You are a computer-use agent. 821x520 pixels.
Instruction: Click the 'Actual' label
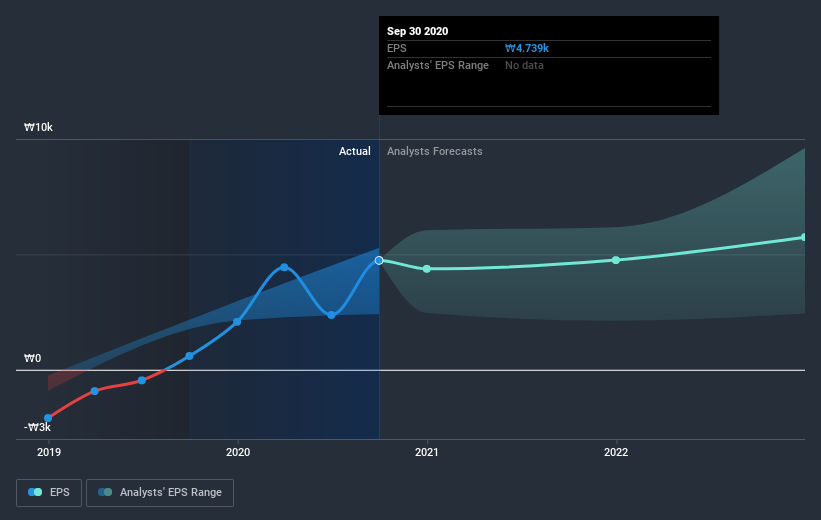click(354, 151)
